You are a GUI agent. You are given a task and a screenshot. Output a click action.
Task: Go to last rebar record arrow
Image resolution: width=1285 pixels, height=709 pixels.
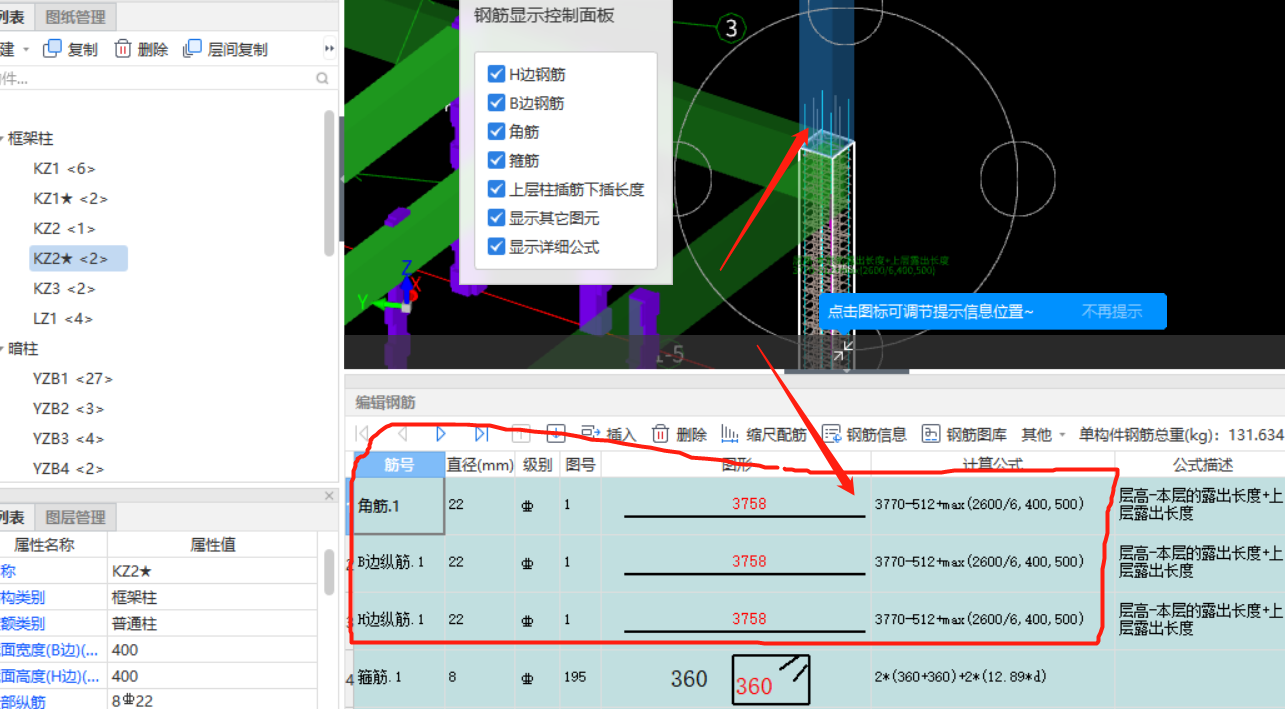(x=481, y=434)
